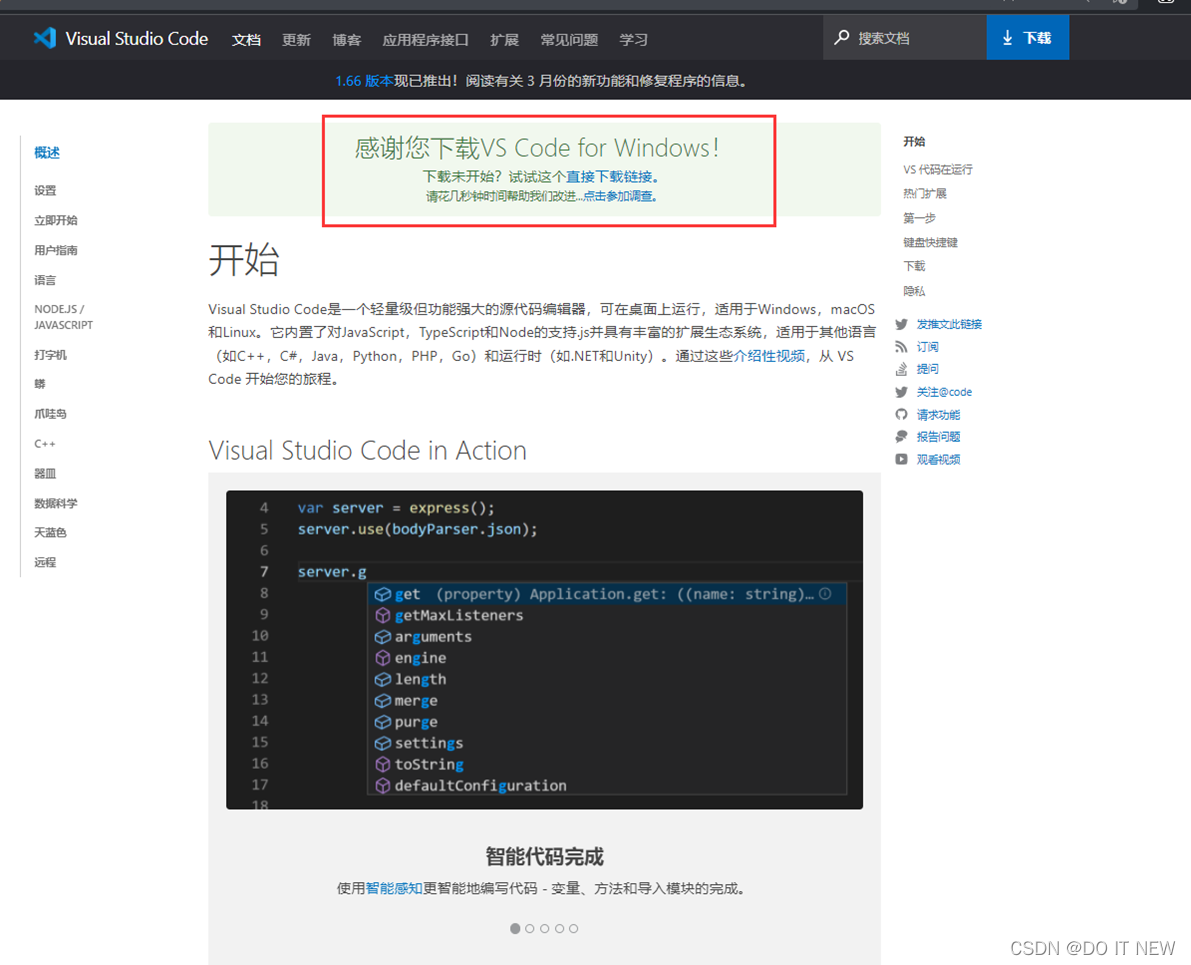Click the comment icon beside 报告问题

click(901, 436)
